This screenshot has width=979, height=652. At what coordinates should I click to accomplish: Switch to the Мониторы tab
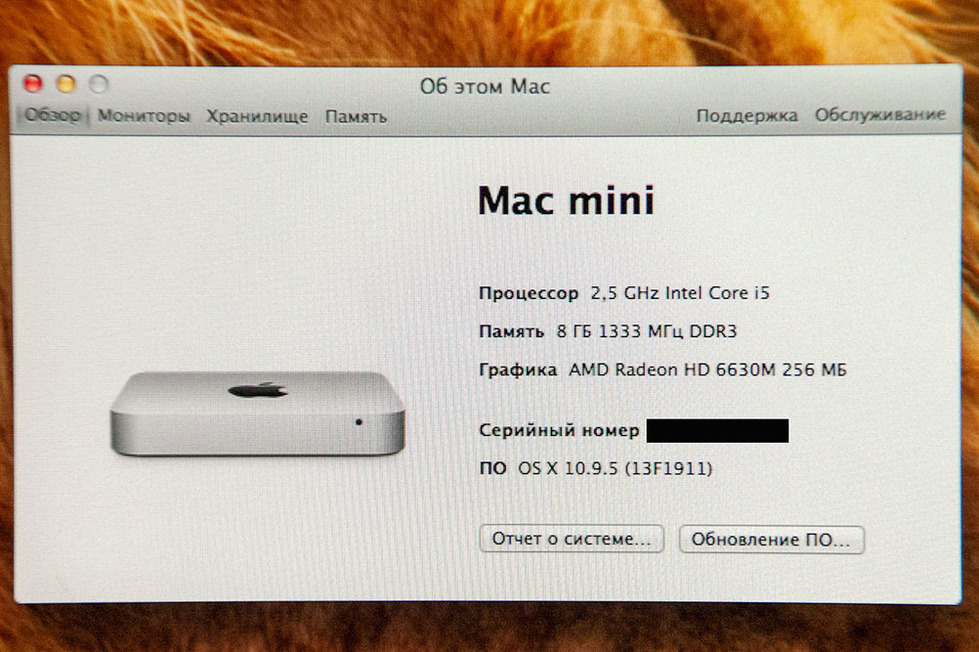tap(144, 116)
